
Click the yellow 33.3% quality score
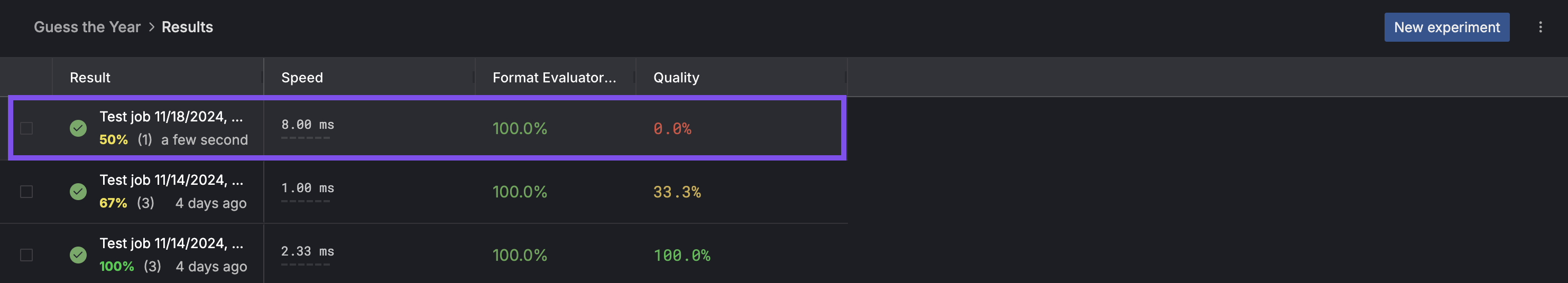[x=677, y=192]
